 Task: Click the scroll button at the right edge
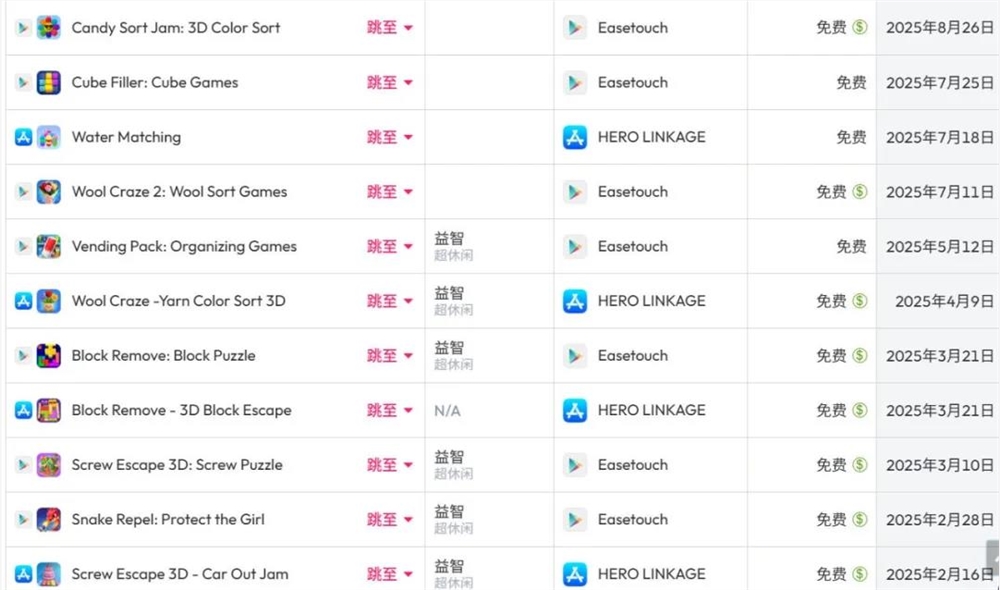click(993, 556)
